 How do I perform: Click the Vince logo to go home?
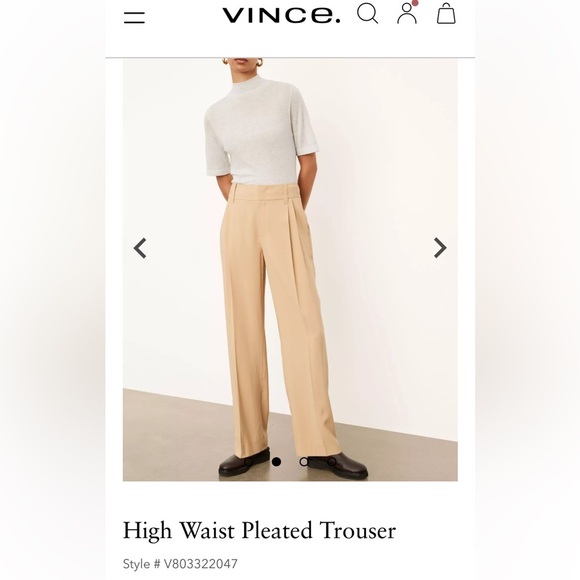281,15
